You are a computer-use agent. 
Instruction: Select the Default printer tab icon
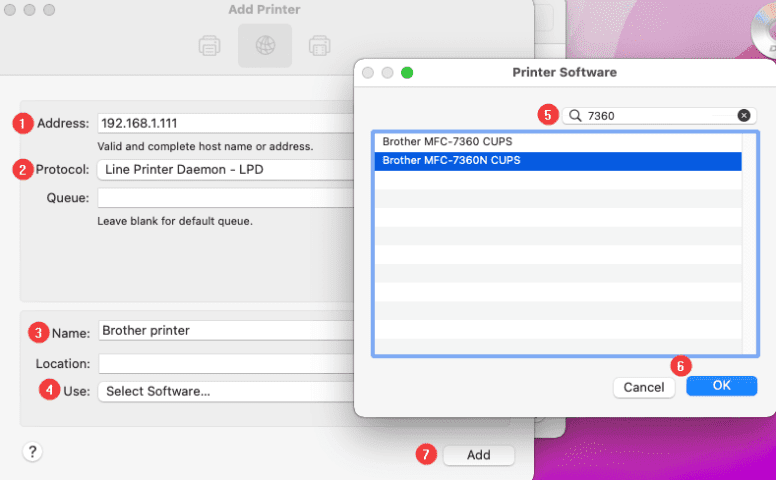(209, 46)
